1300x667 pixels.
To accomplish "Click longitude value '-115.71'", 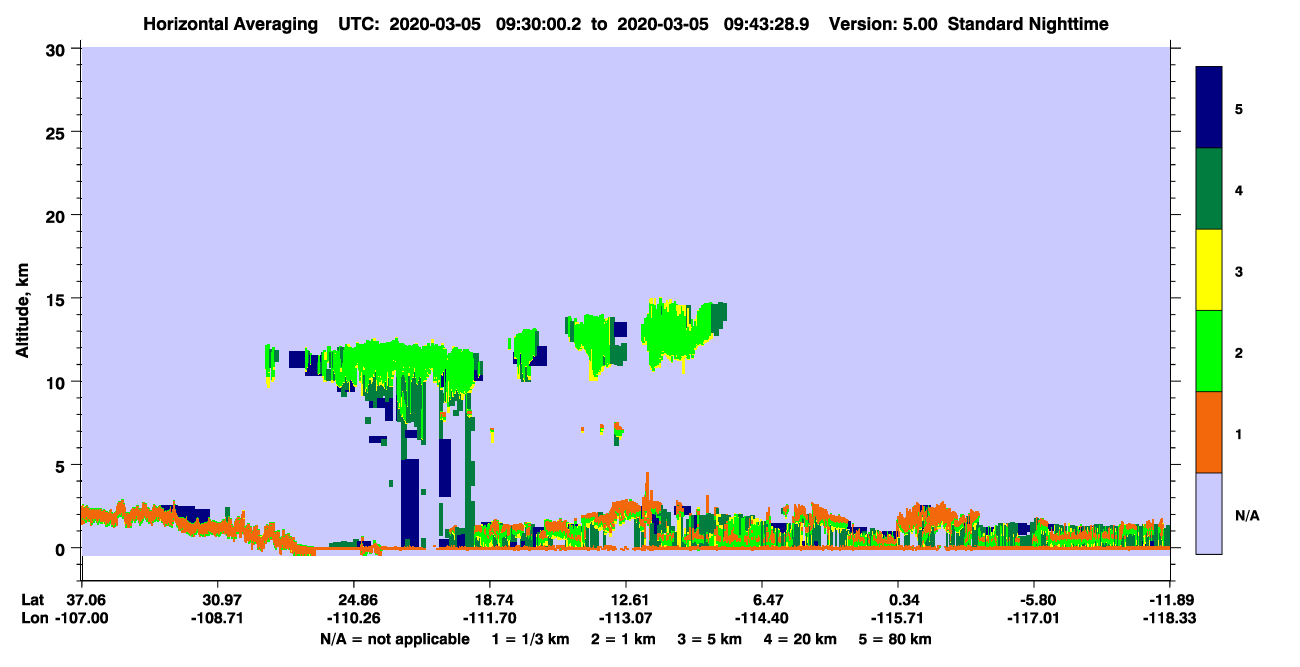I will point(898,618).
